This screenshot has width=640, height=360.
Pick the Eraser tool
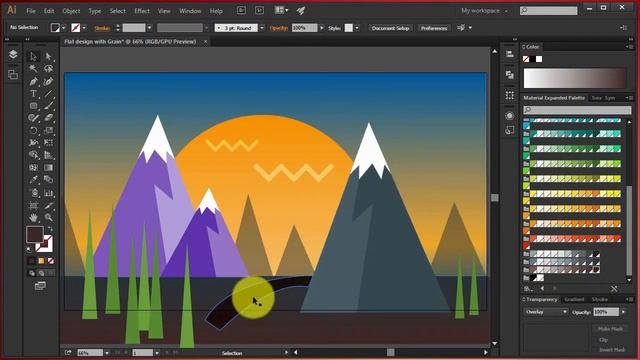pyautogui.click(x=49, y=118)
